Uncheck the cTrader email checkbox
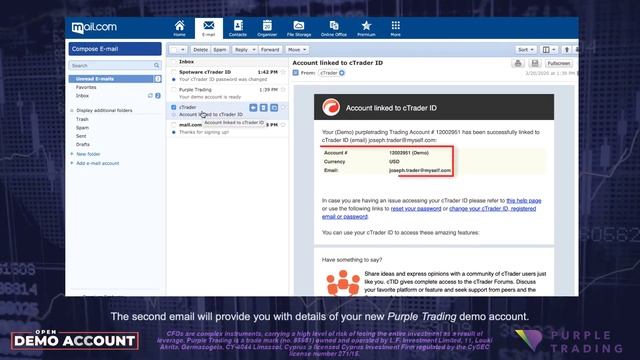640x360 pixels. point(173,107)
